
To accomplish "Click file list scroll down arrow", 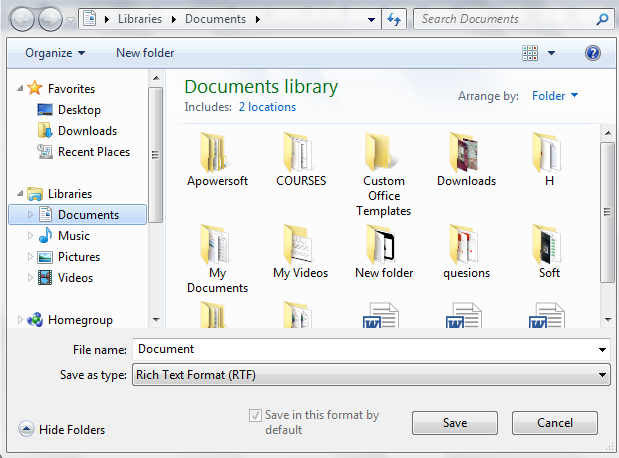I will (x=608, y=319).
